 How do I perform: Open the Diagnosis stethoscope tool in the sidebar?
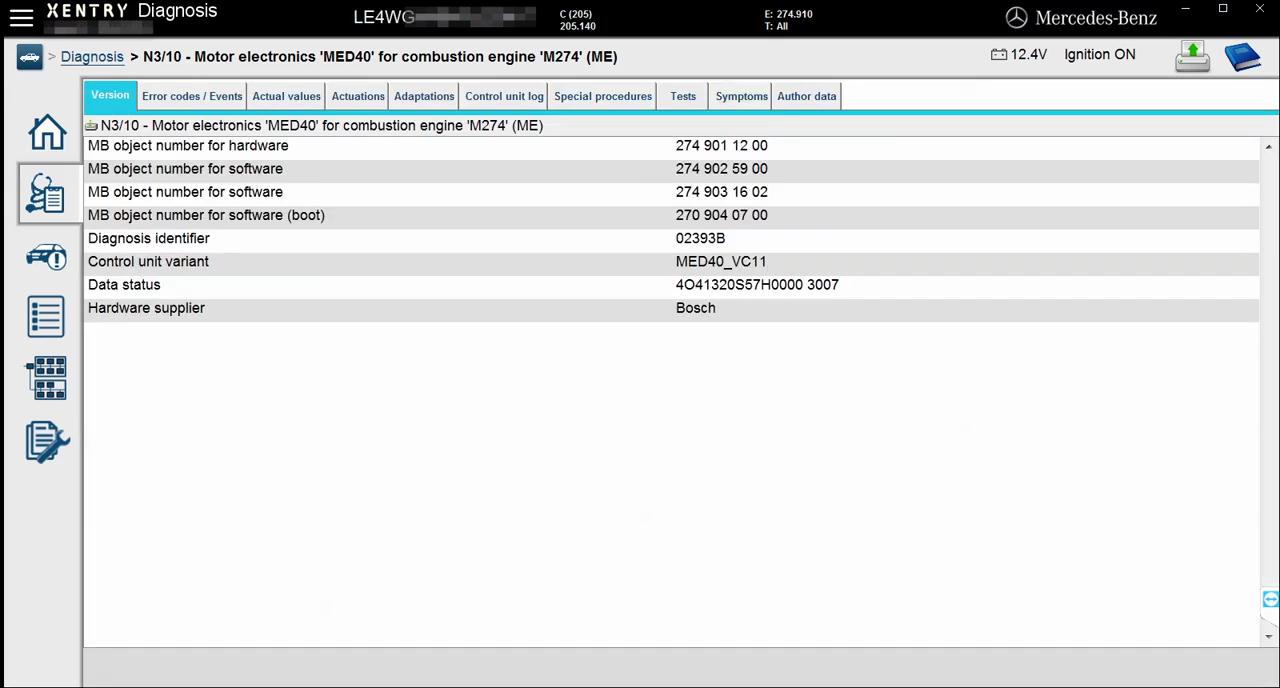47,194
